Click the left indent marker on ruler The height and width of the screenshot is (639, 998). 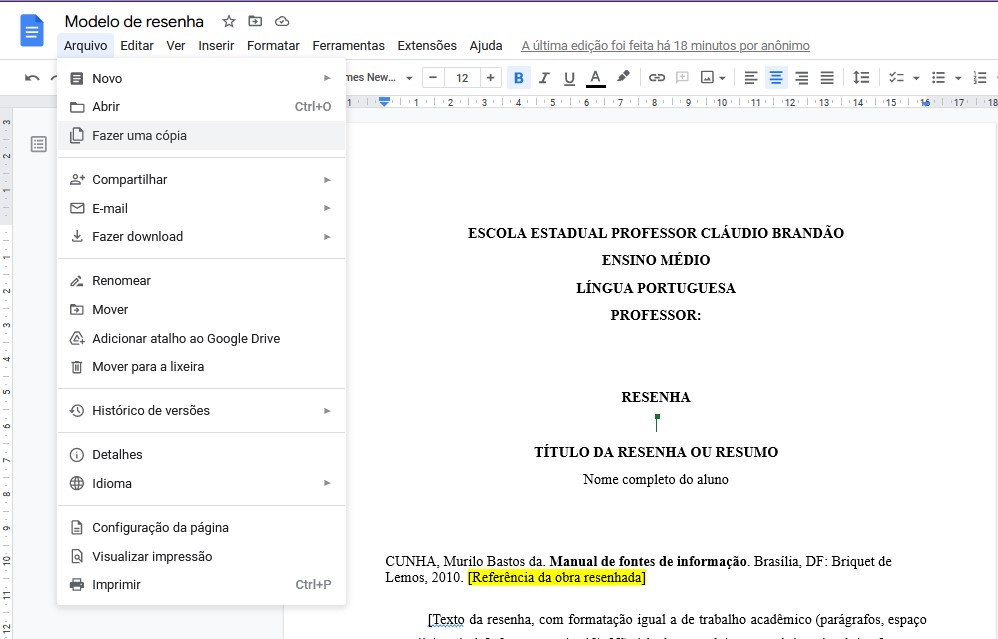point(384,102)
